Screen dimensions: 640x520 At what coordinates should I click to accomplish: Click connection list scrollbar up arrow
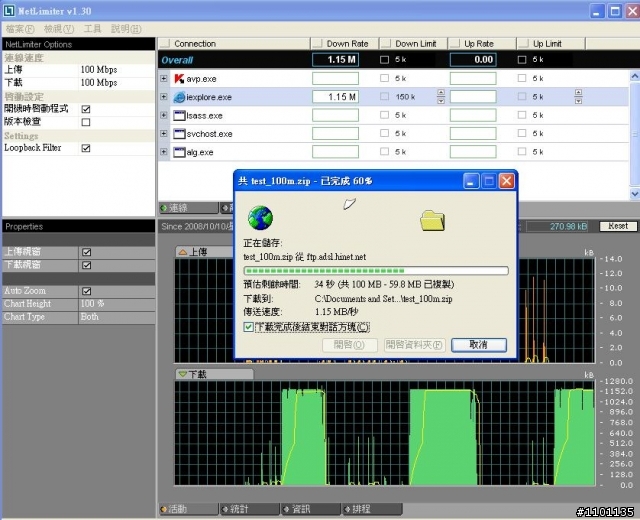[635, 76]
